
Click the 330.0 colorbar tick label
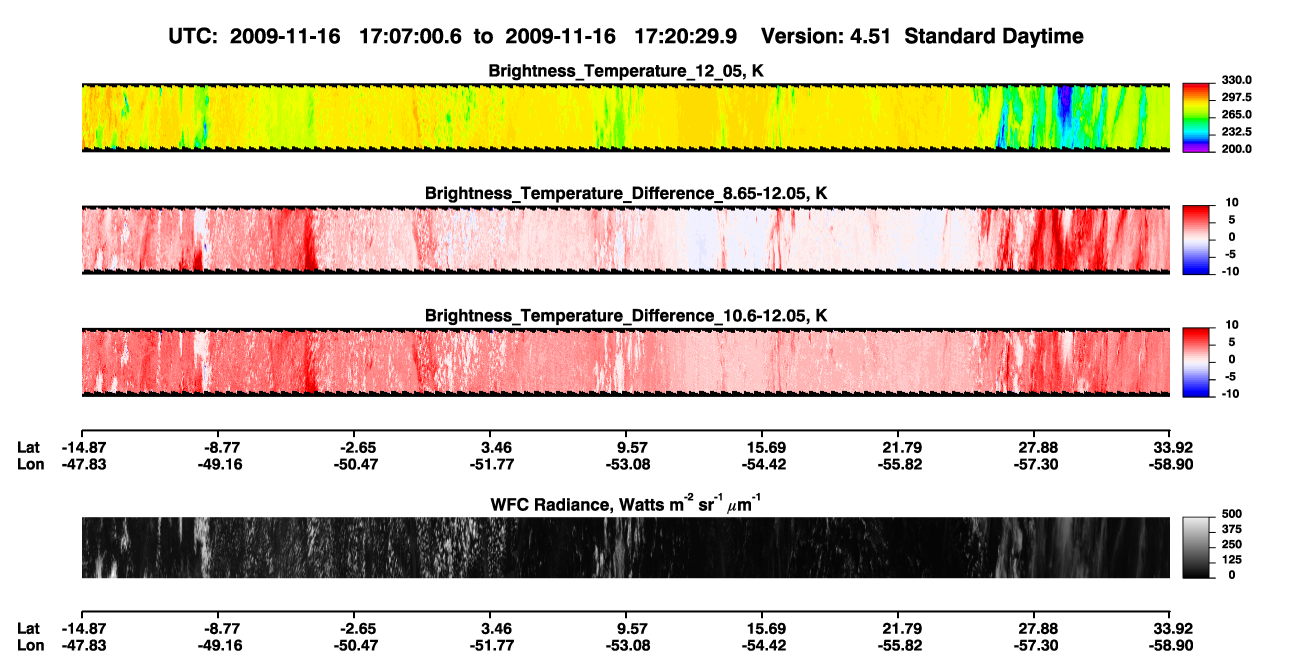[1236, 81]
